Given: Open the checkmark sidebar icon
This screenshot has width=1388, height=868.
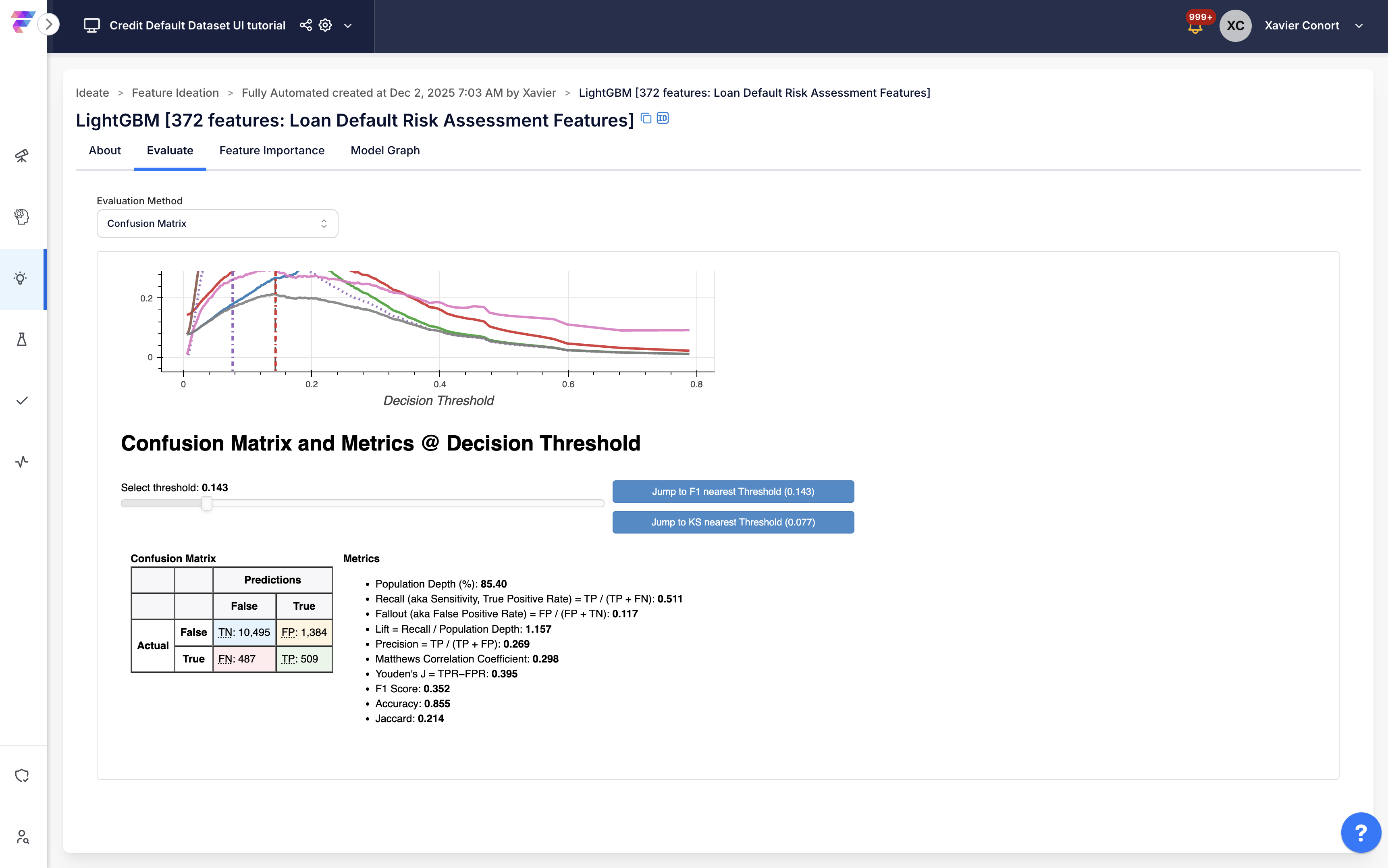Looking at the screenshot, I should coord(22,401).
